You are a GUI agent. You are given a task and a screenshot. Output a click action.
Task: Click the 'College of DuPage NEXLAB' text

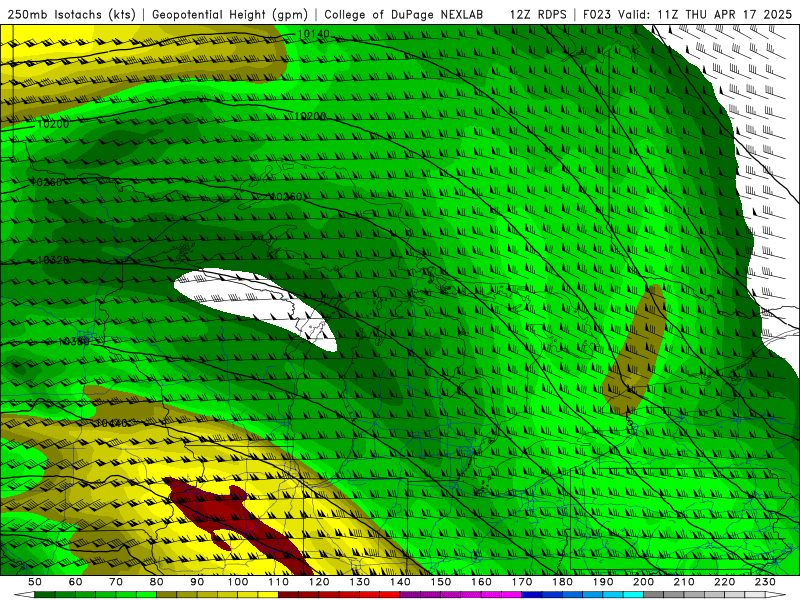pos(403,14)
